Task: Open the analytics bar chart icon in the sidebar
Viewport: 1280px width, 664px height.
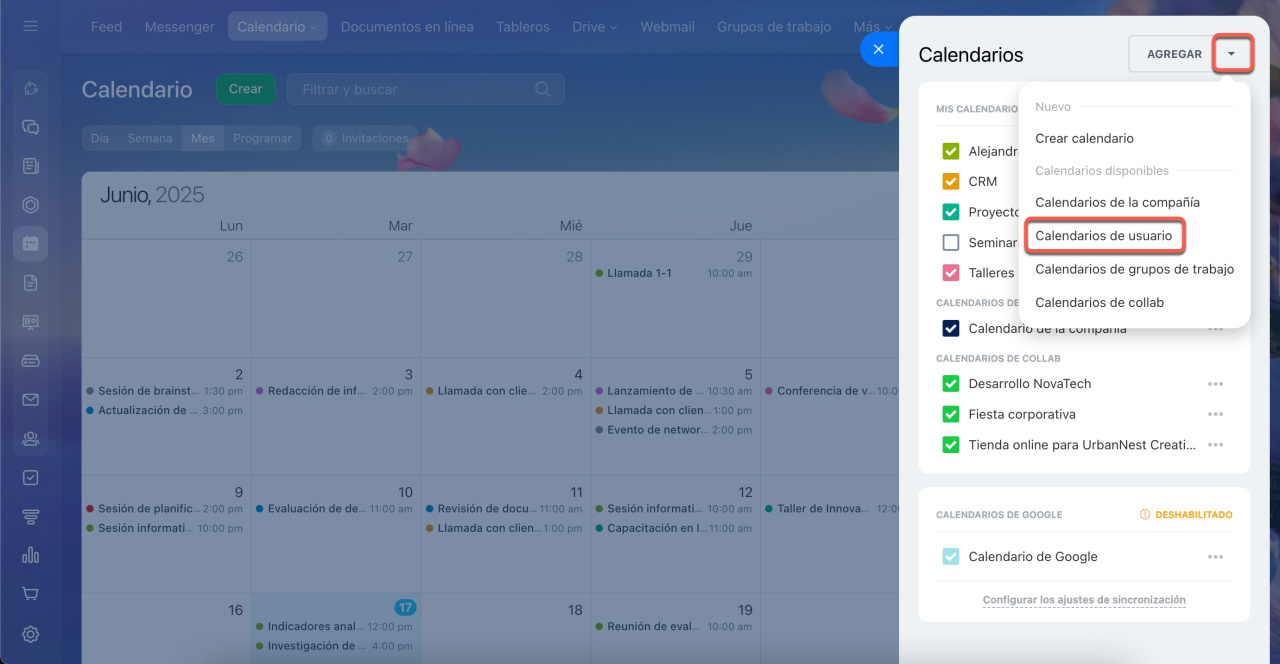Action: [30, 556]
